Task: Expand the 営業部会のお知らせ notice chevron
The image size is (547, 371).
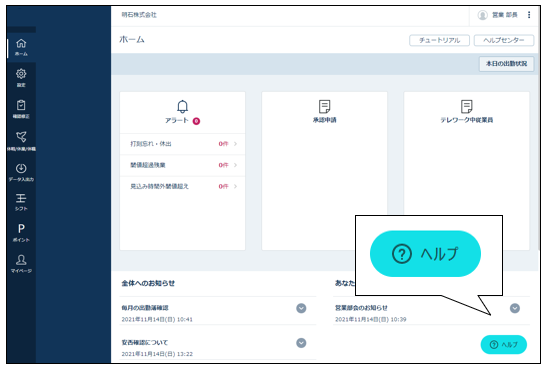Action: [515, 308]
